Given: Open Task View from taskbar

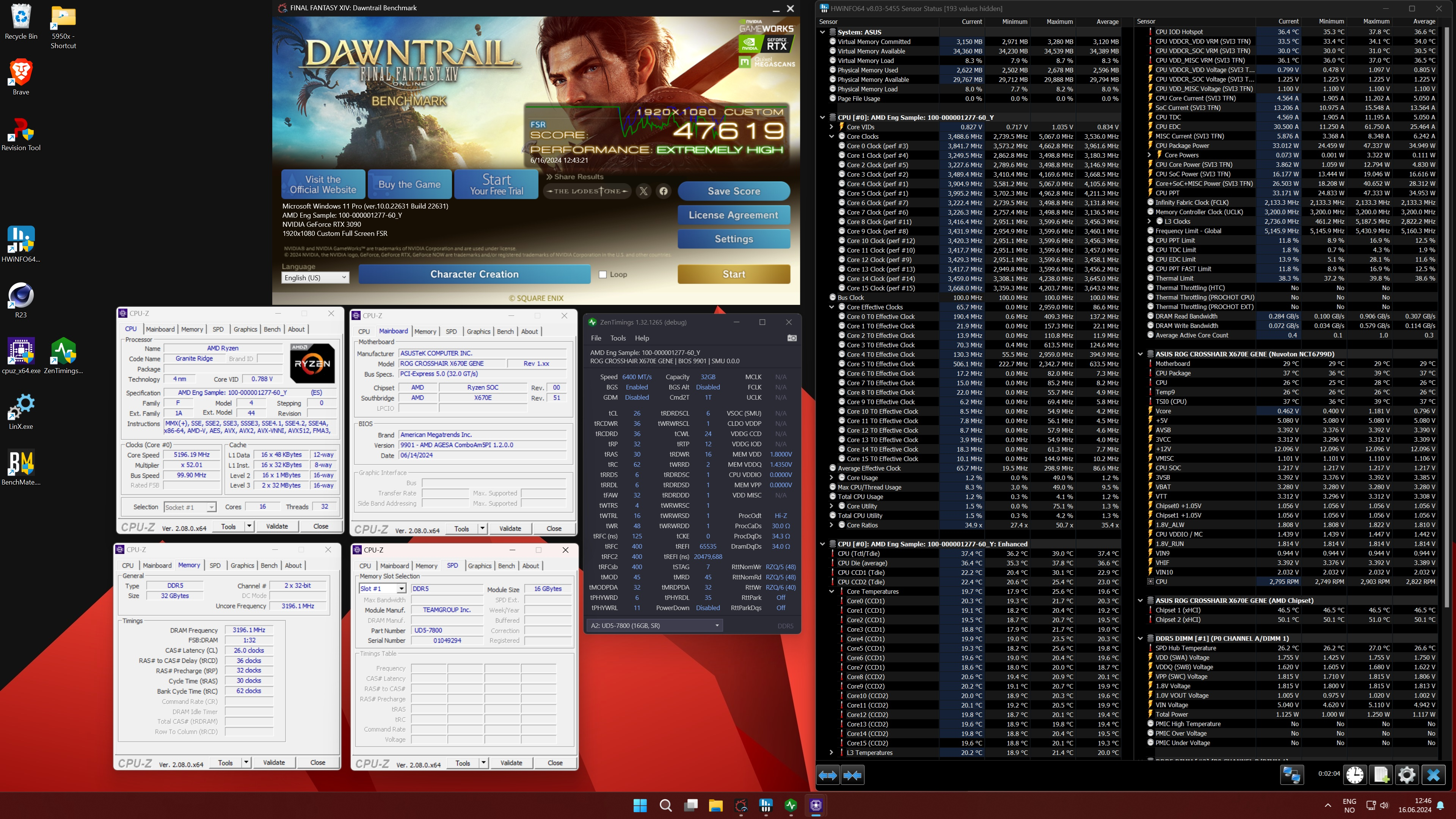Looking at the screenshot, I should (x=691, y=805).
